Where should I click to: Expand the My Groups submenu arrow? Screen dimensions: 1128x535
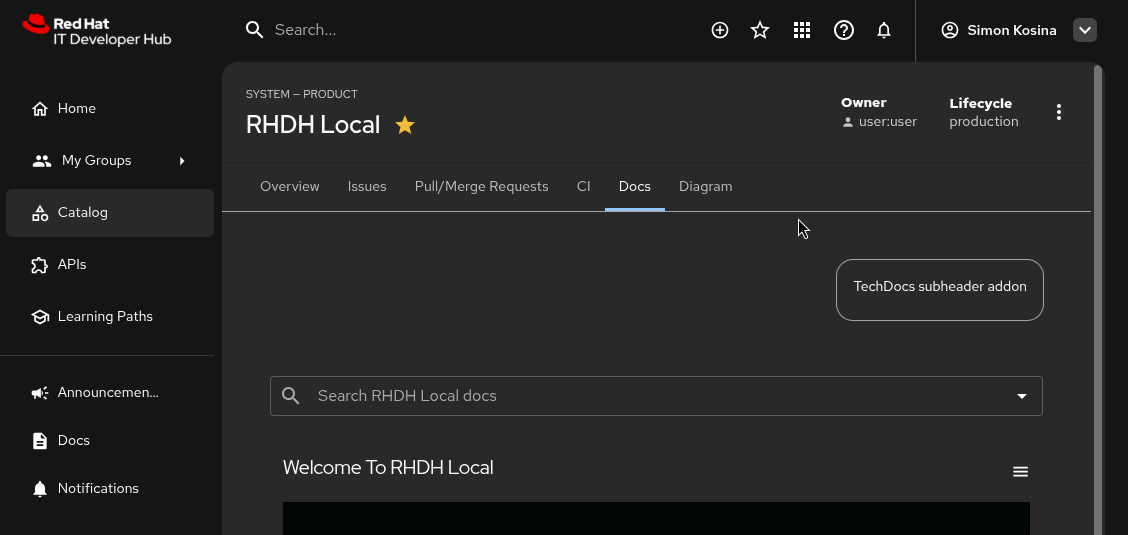(x=182, y=160)
